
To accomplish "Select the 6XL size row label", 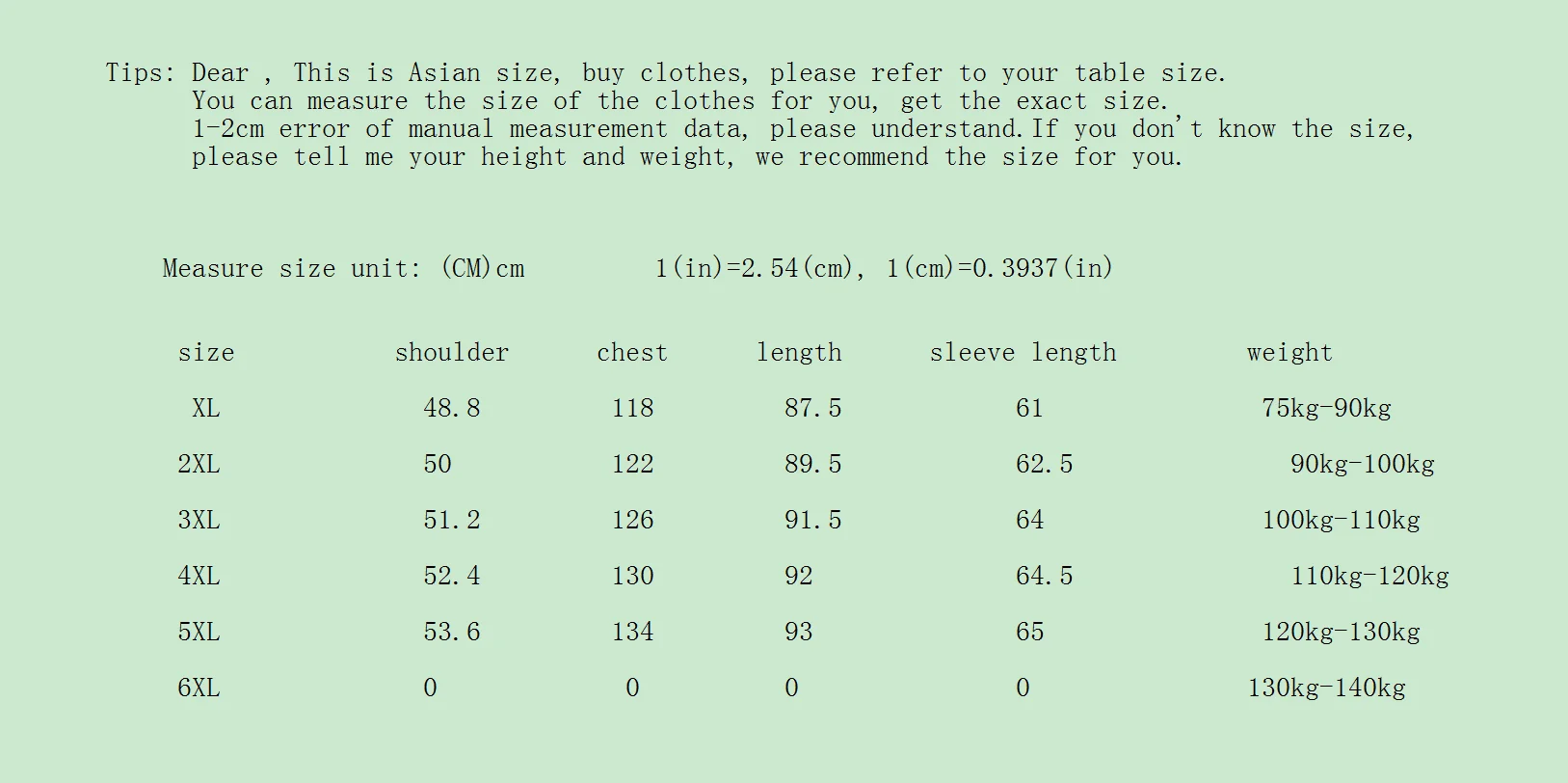I will coord(199,688).
